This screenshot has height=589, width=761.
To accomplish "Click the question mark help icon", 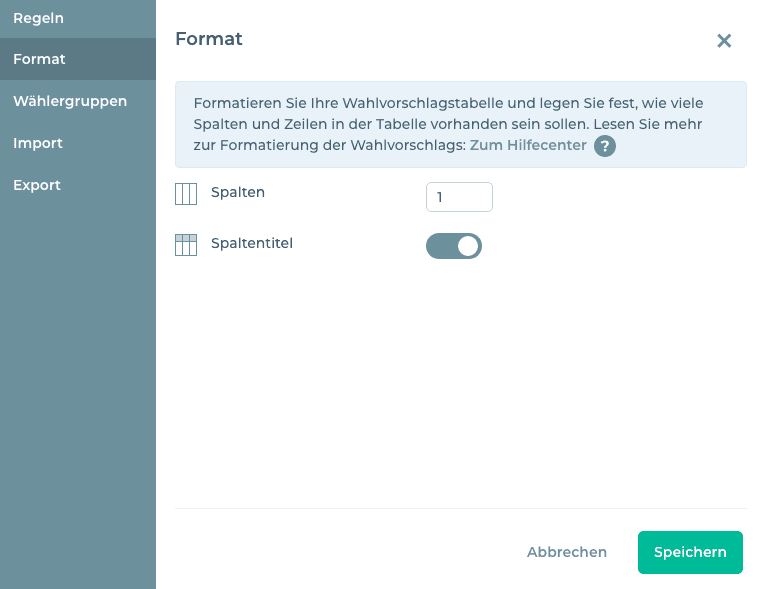I will pos(604,146).
